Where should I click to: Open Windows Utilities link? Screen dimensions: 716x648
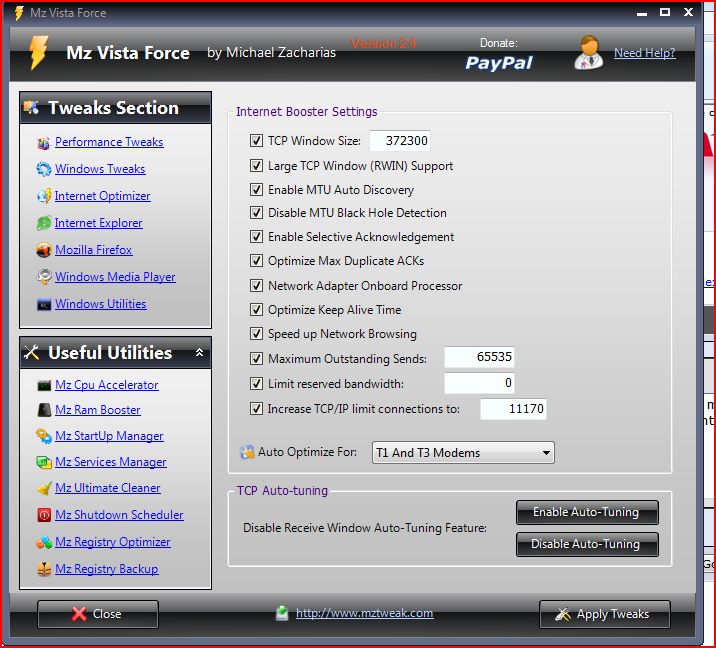click(x=100, y=304)
